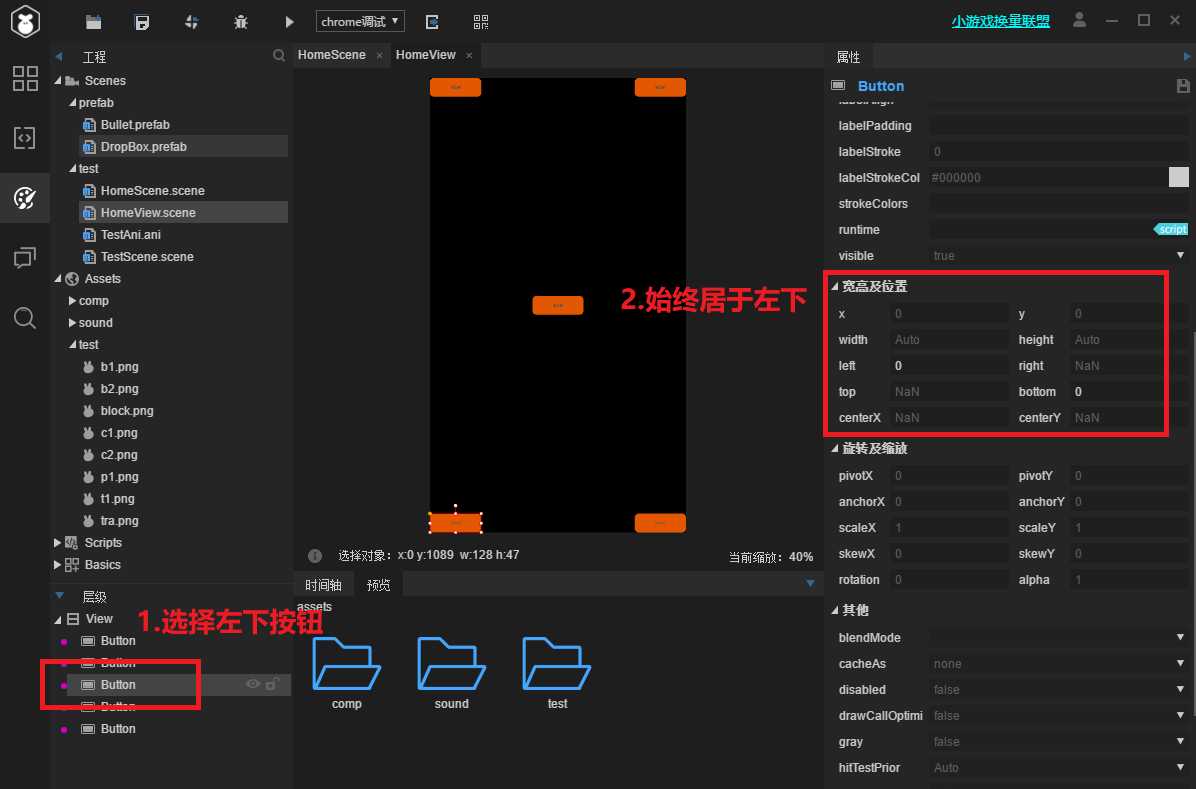Click the bottom value input field
Image resolution: width=1196 pixels, height=789 pixels.
(1130, 392)
